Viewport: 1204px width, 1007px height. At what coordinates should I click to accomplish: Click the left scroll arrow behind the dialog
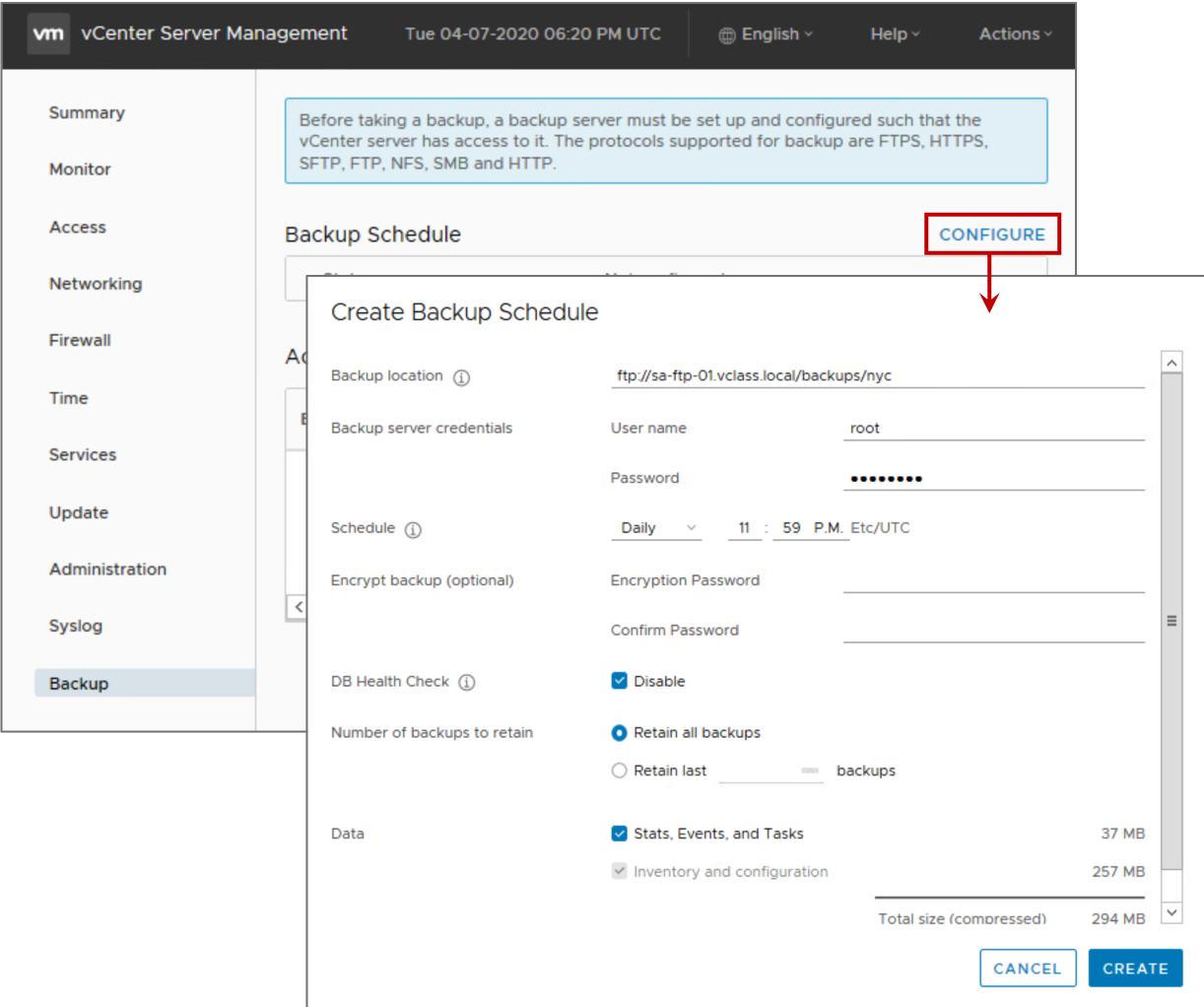coord(298,607)
